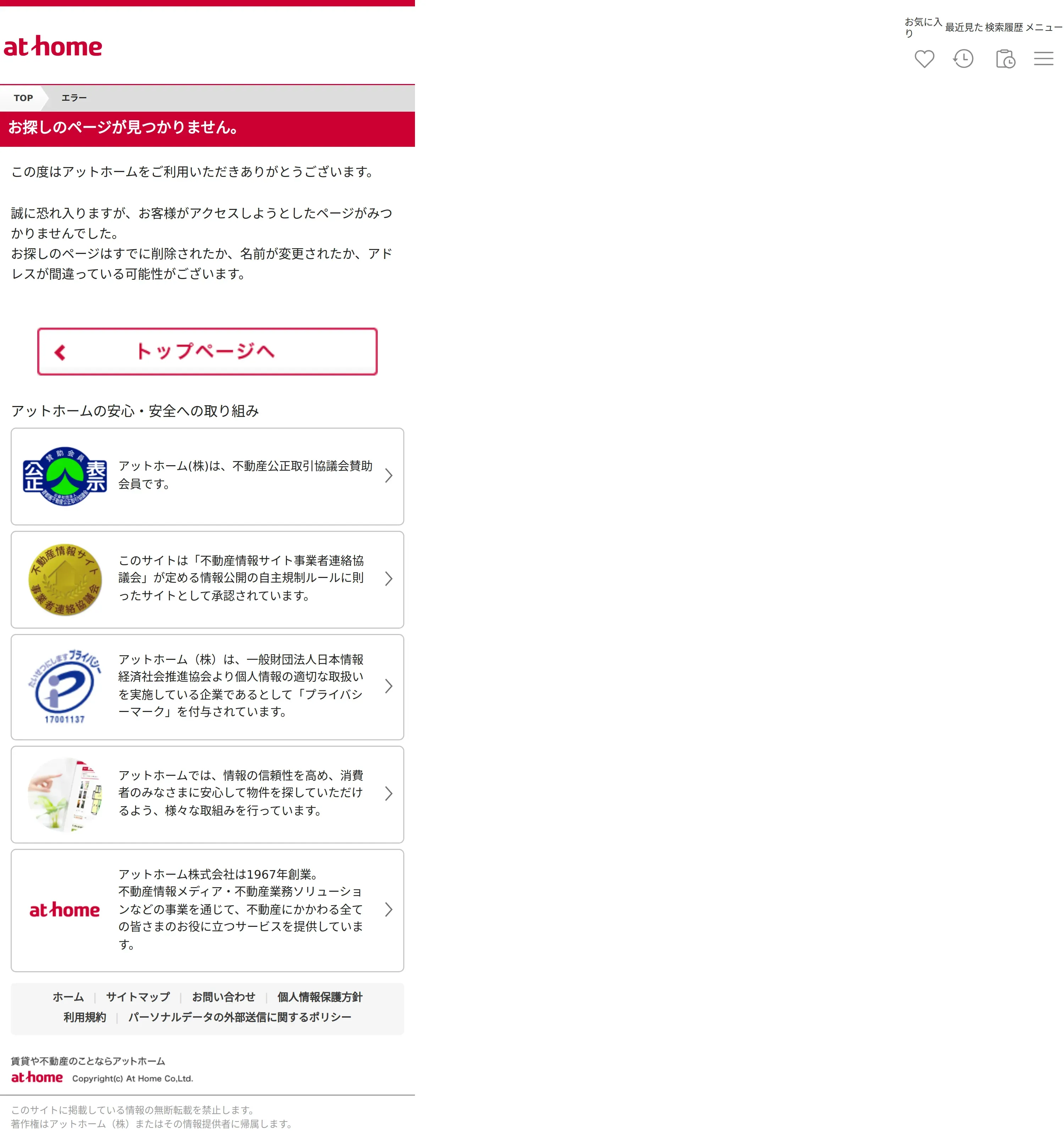Click TOP breadcrumb item
1064x1135 pixels.
pyautogui.click(x=23, y=98)
